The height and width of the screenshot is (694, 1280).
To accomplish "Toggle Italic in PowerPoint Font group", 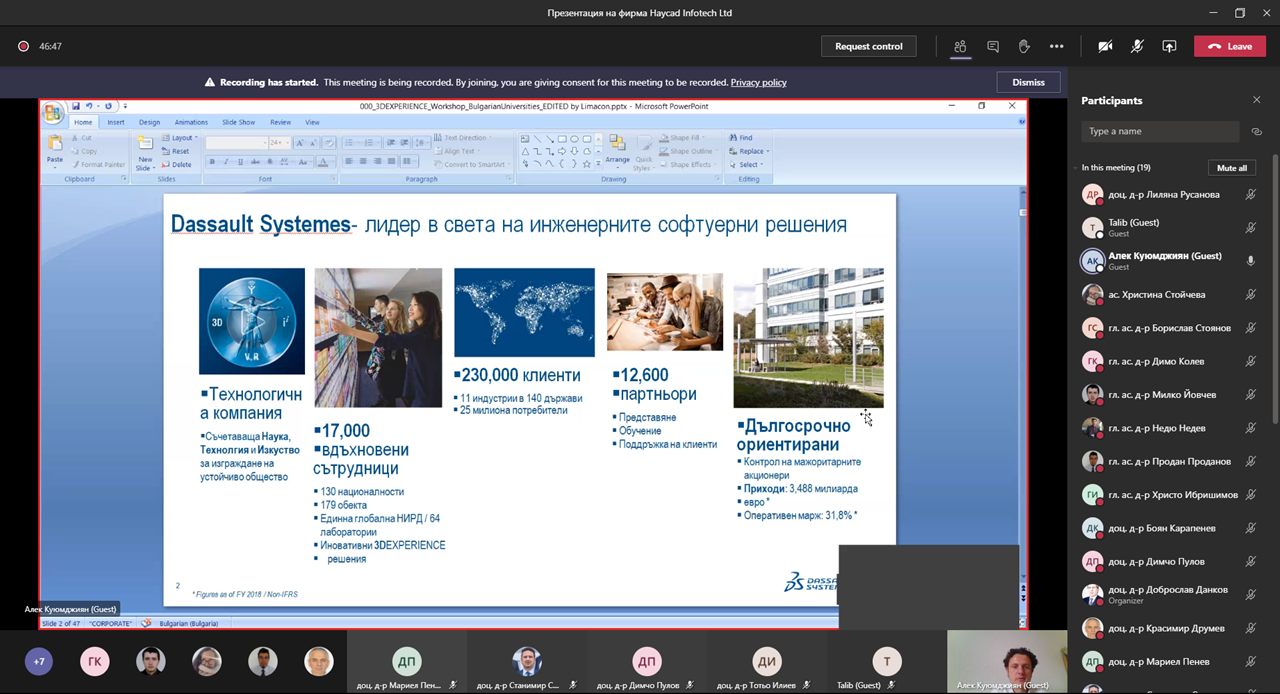I will [x=226, y=161].
